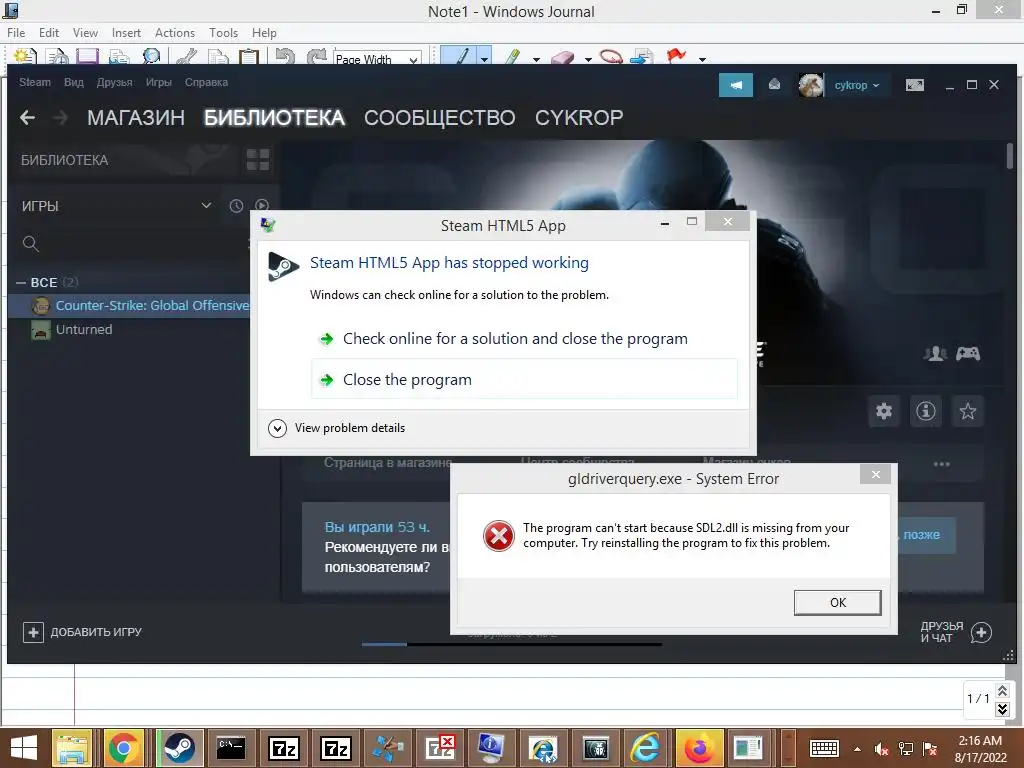Click the Steam library page scrollbar
Image resolution: width=1024 pixels, height=768 pixels.
click(x=1010, y=157)
